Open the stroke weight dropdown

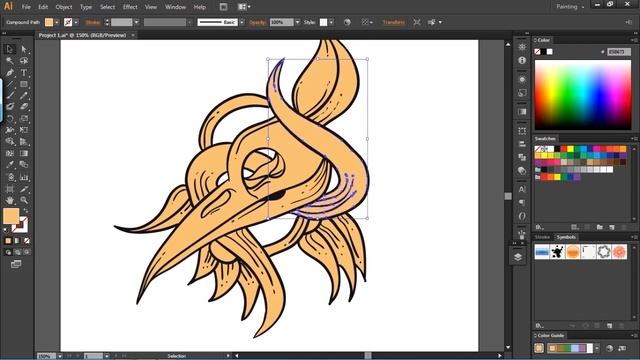pyautogui.click(x=136, y=22)
